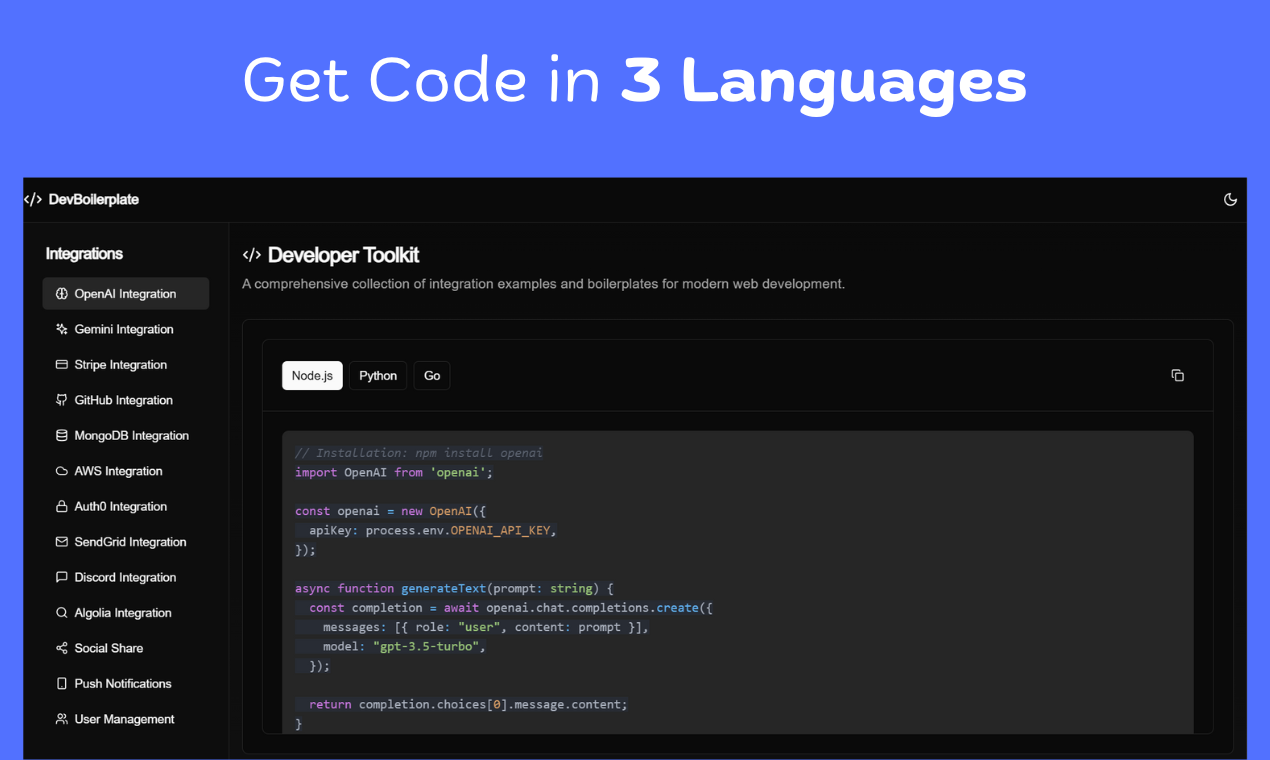1270x760 pixels.
Task: Select the Node.js tab
Action: 312,376
